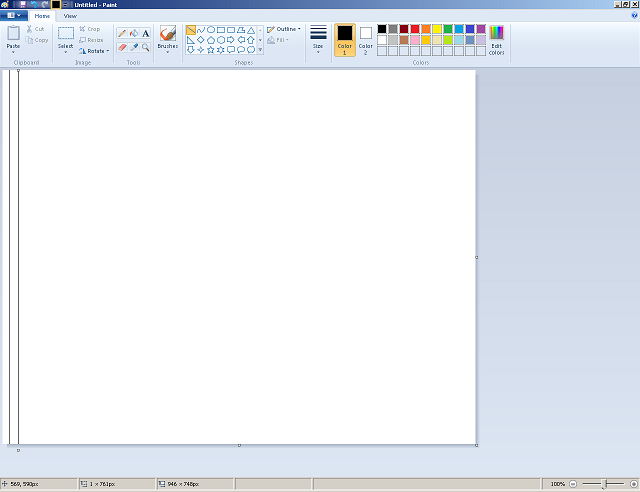Pick the Five-point star shape

(x=211, y=50)
